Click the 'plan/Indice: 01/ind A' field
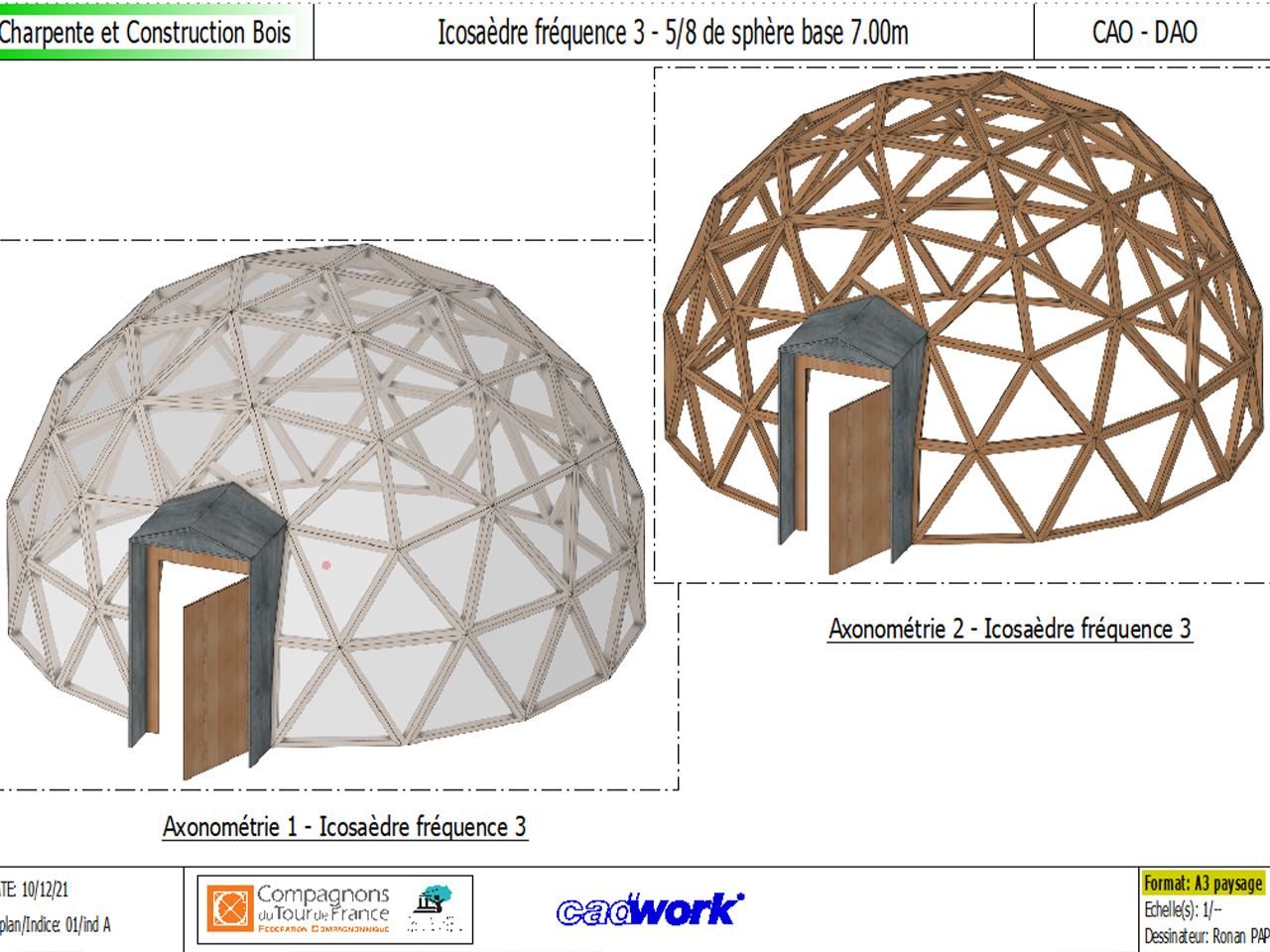The image size is (1270, 952). (56, 925)
